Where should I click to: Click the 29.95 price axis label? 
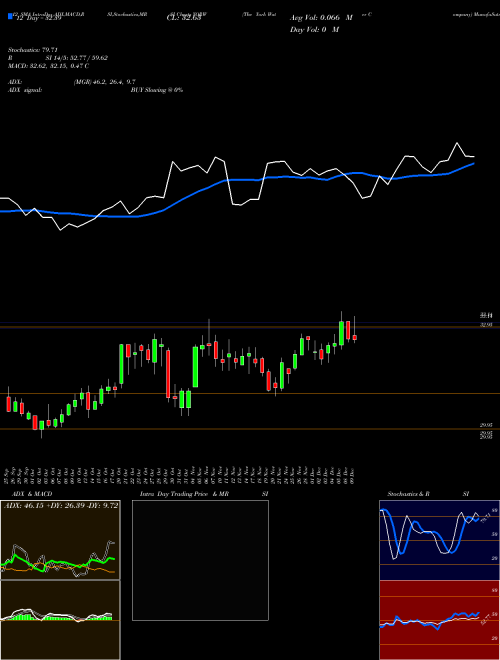pos(487,425)
